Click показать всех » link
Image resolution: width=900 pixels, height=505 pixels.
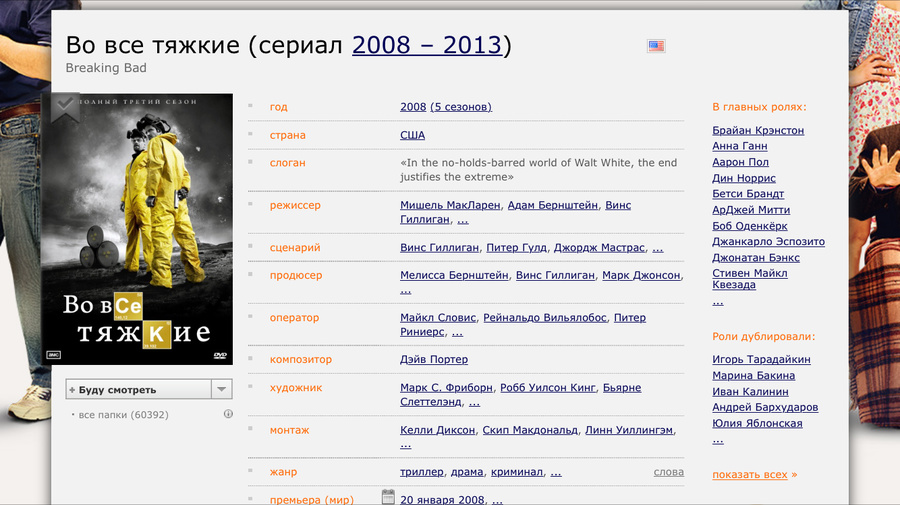[754, 475]
